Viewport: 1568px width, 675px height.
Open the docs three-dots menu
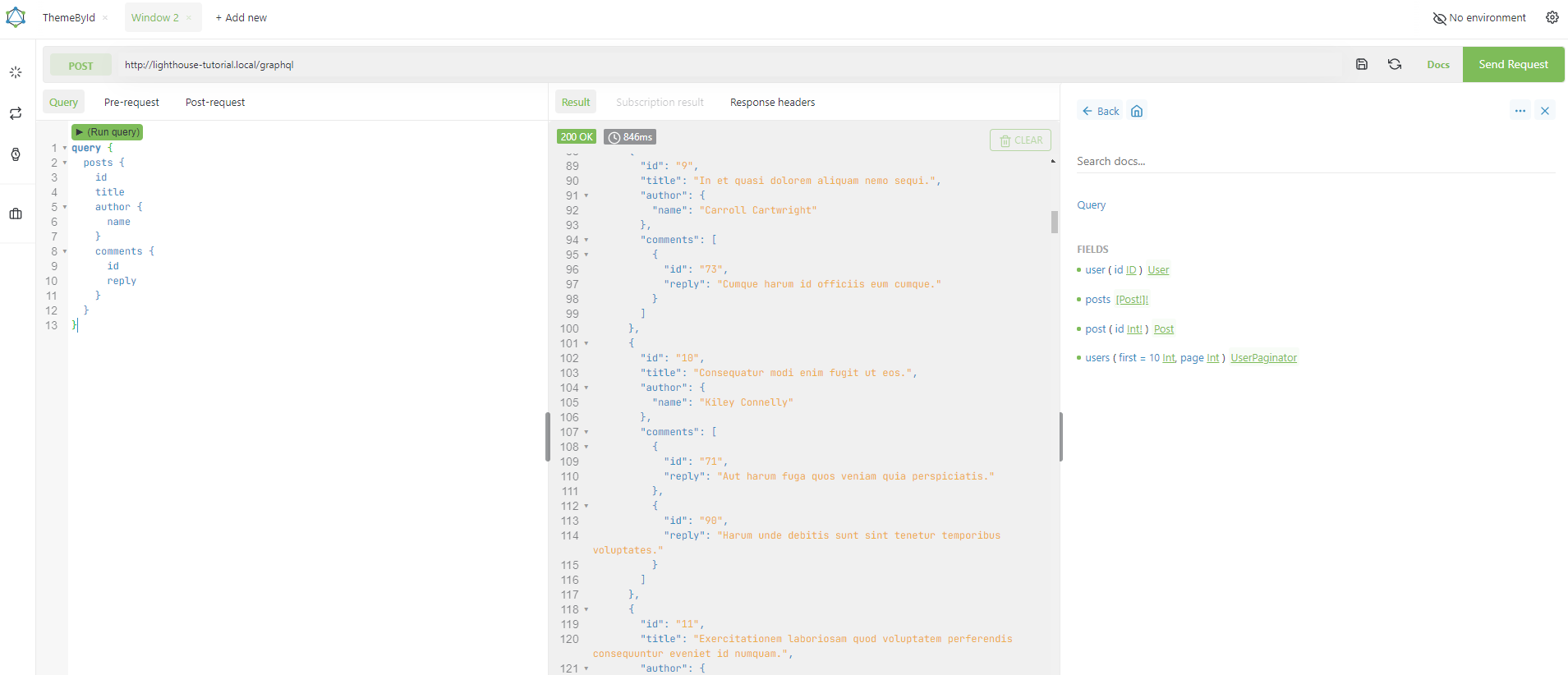[x=1520, y=111]
